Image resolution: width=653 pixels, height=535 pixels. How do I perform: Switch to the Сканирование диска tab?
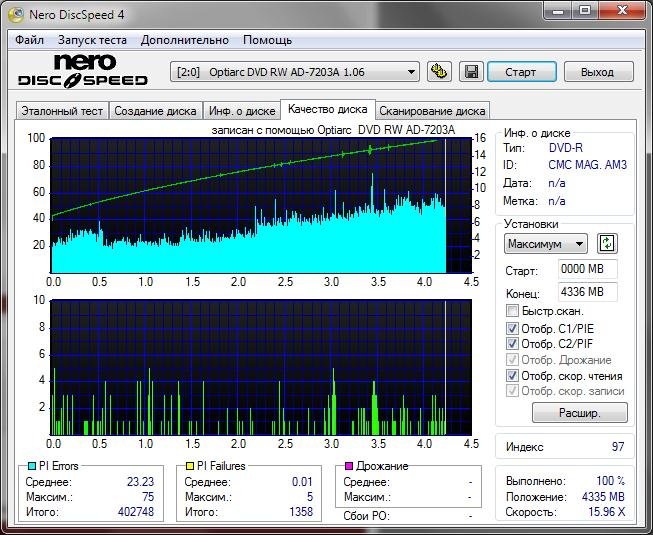tap(432, 111)
